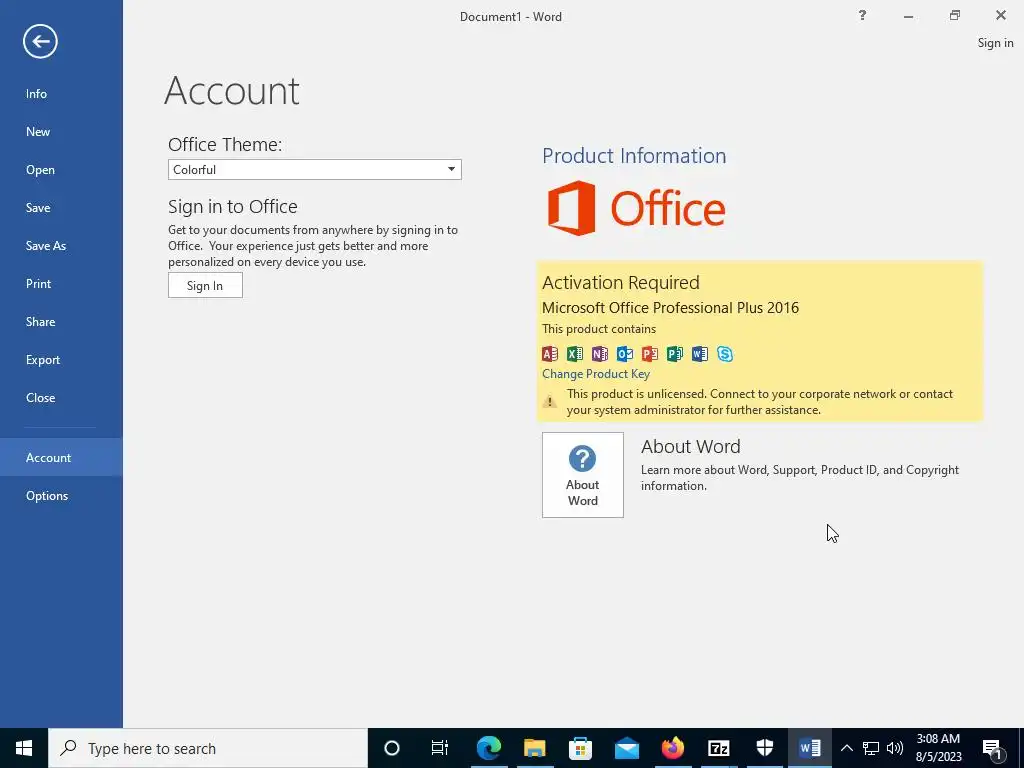1024x768 pixels.
Task: Click Sign in at top right
Action: (995, 43)
